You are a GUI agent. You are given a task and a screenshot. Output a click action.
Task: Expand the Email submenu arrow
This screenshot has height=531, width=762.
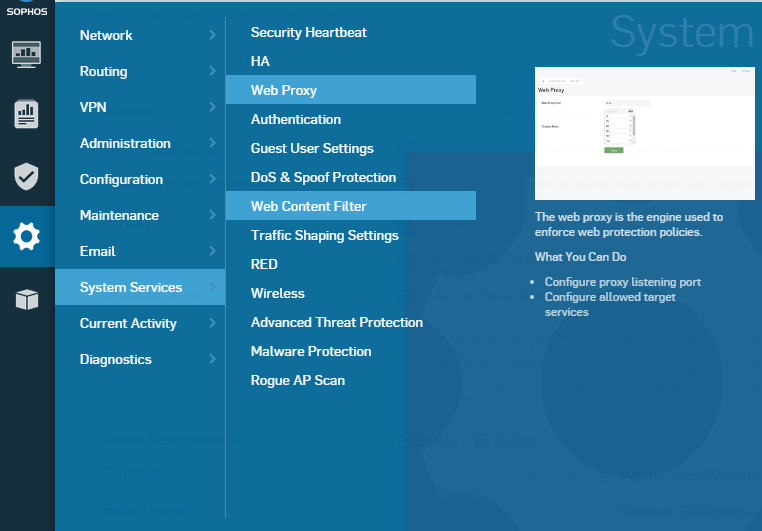(212, 251)
